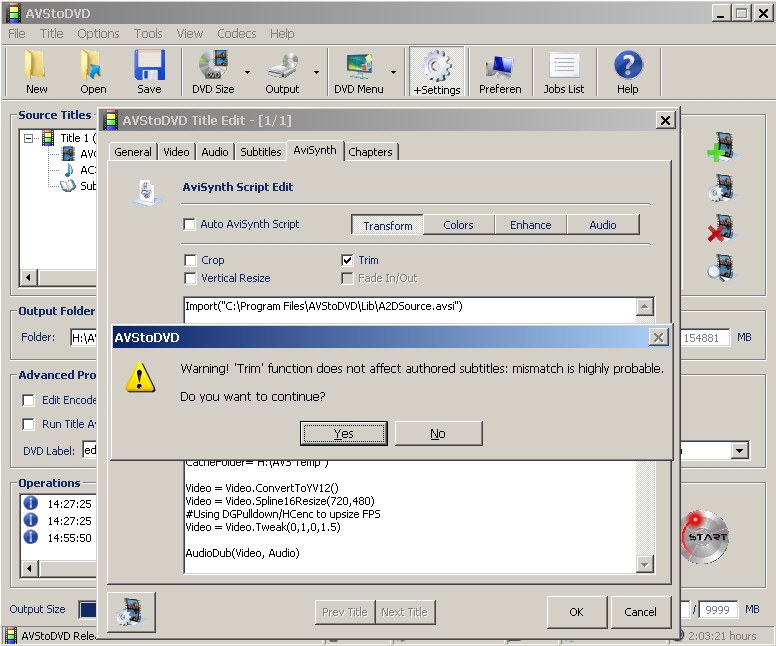The height and width of the screenshot is (646, 776).
Task: Click the yellow warning triangle icon
Action: pos(140,377)
